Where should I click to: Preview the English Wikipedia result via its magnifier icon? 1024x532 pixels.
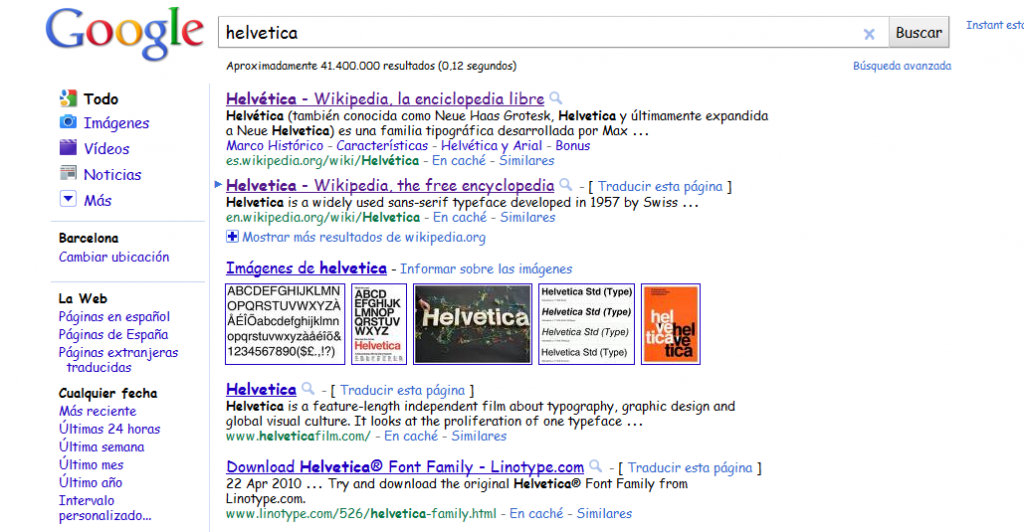[566, 185]
